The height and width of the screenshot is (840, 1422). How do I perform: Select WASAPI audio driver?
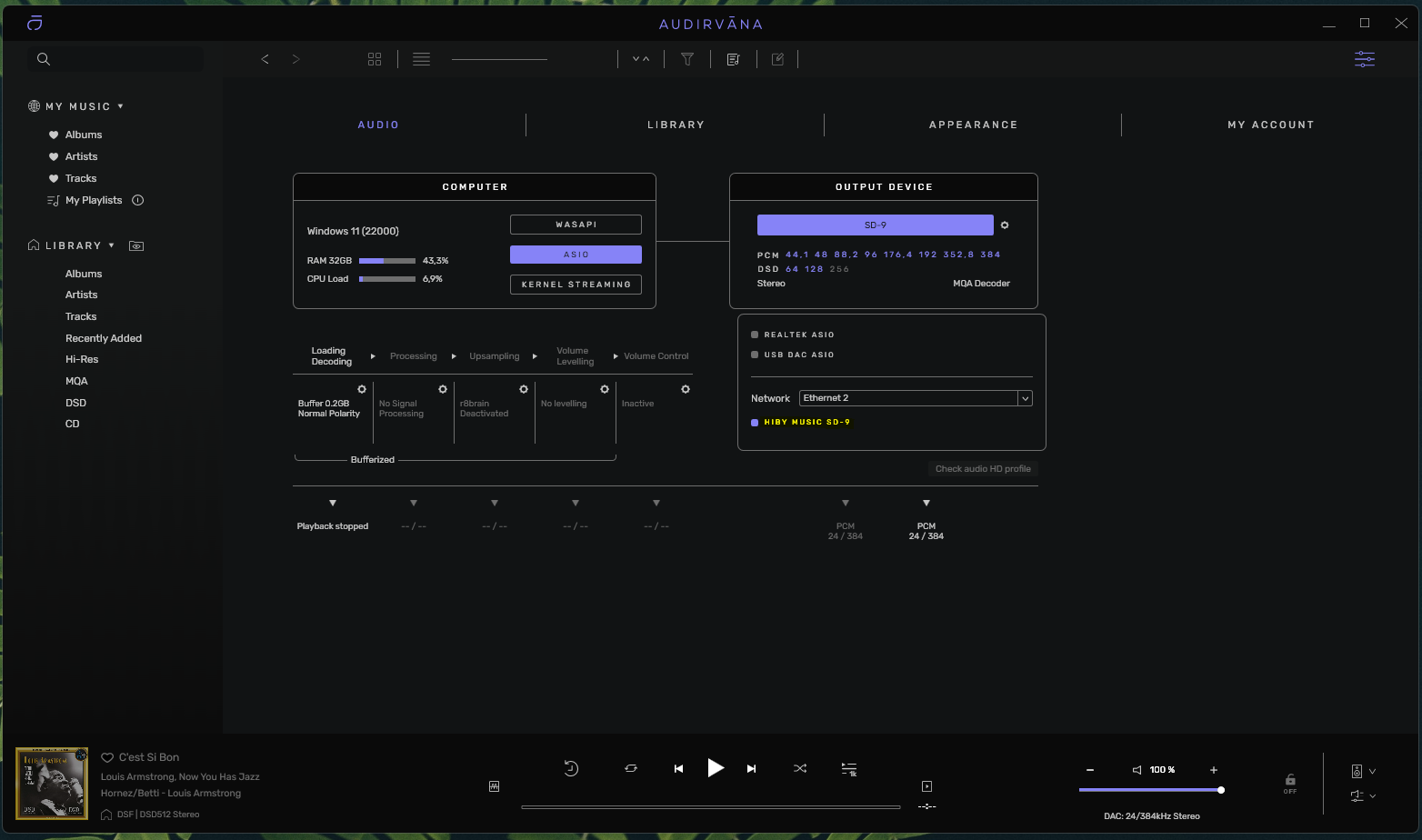pos(576,225)
